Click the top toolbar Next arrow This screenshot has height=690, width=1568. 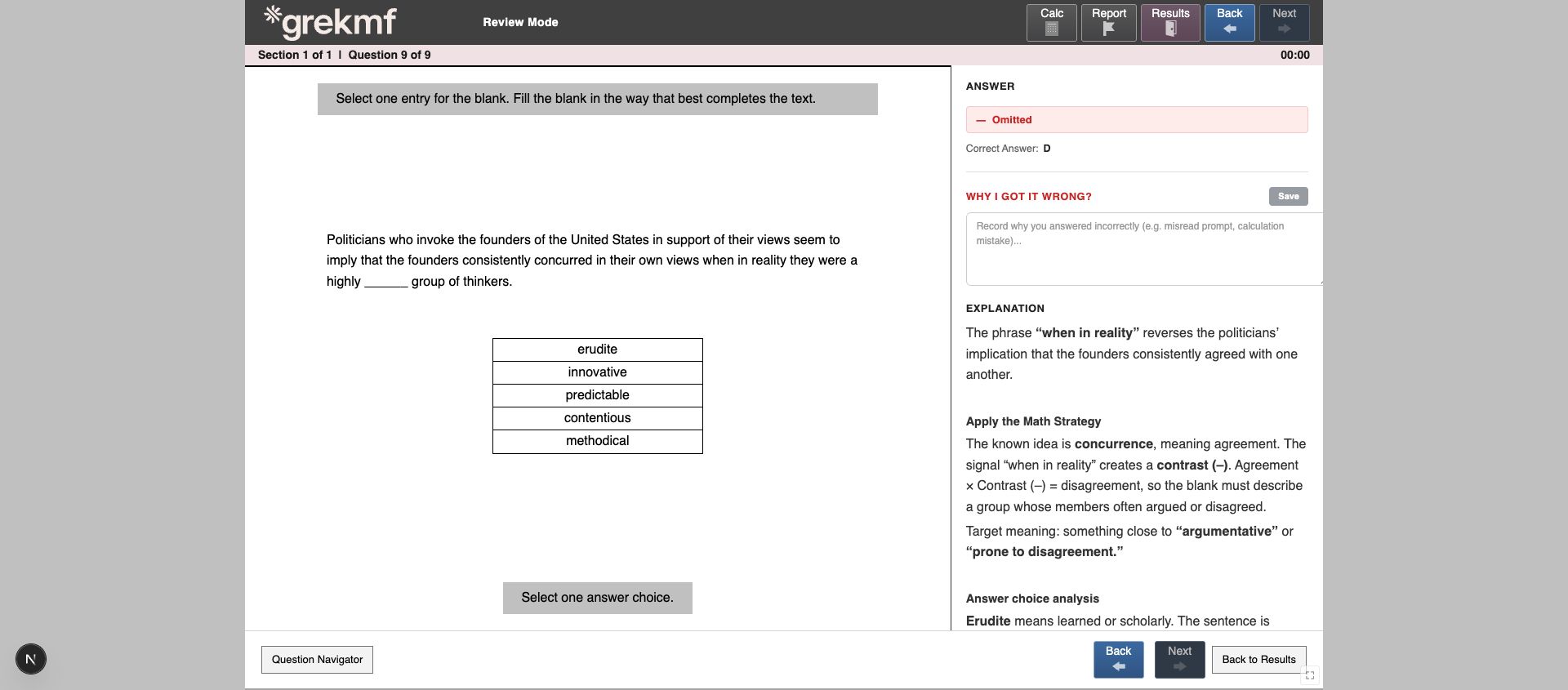pos(1284,23)
